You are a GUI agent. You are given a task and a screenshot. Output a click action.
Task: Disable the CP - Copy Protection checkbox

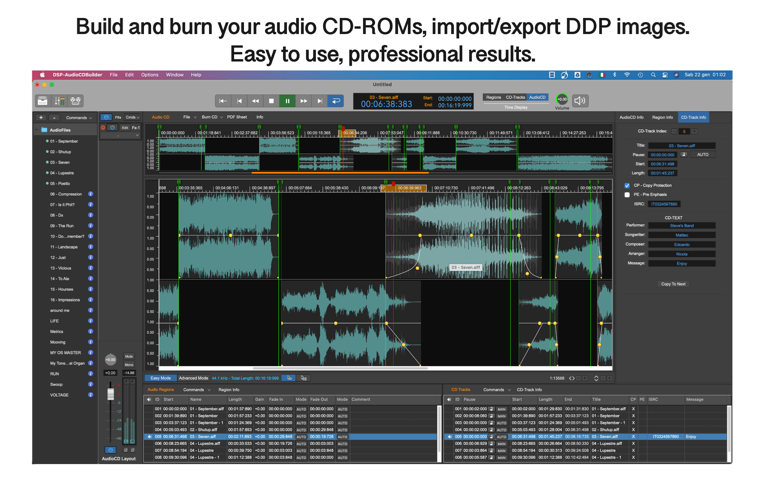coord(627,186)
